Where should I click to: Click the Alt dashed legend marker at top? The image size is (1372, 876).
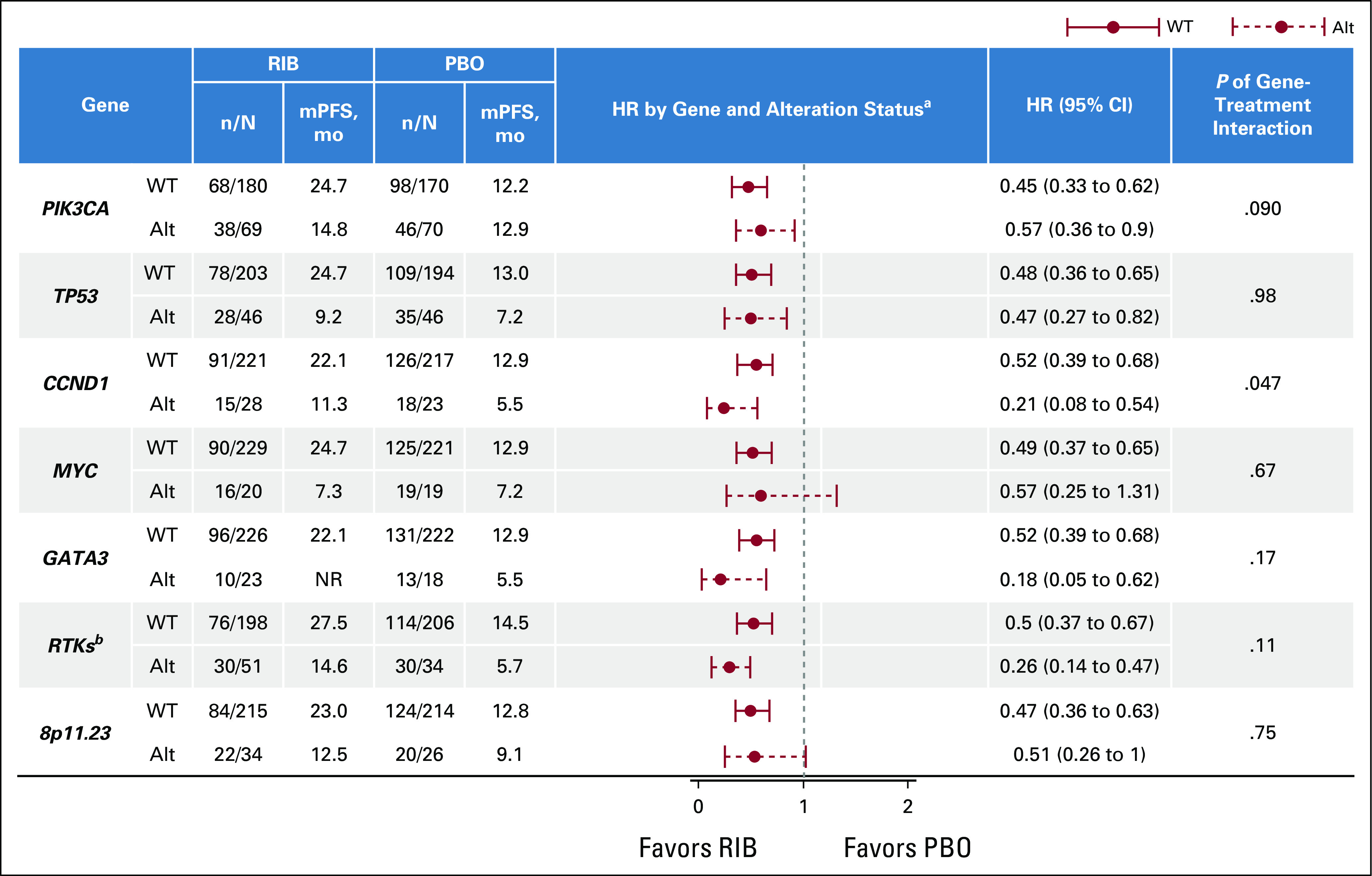pyautogui.click(x=1278, y=27)
